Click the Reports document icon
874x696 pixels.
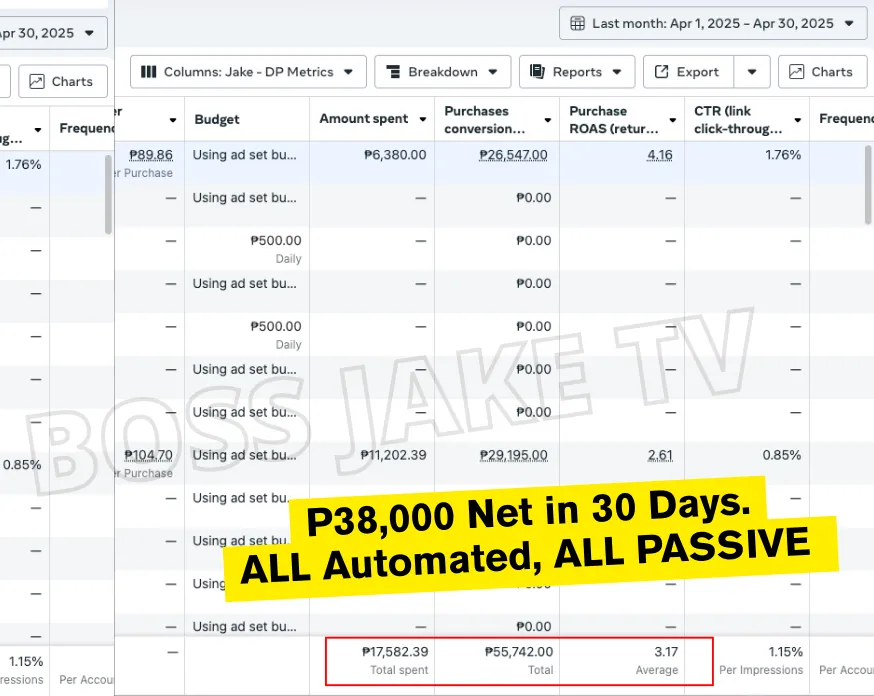click(x=537, y=71)
